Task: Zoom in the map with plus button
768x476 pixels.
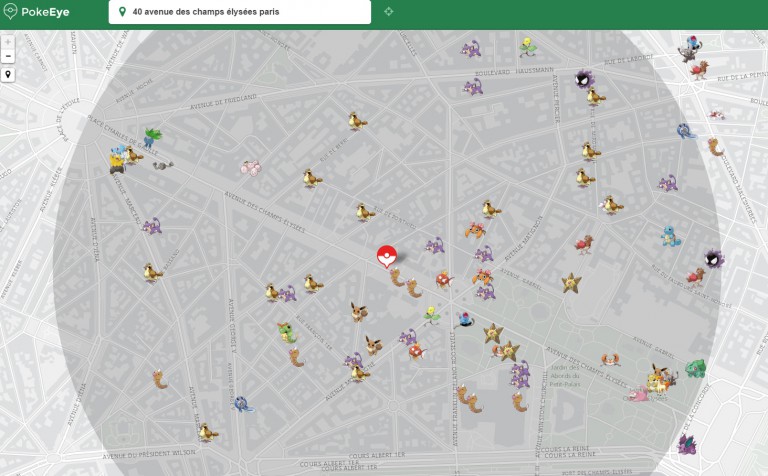Action: tap(8, 43)
